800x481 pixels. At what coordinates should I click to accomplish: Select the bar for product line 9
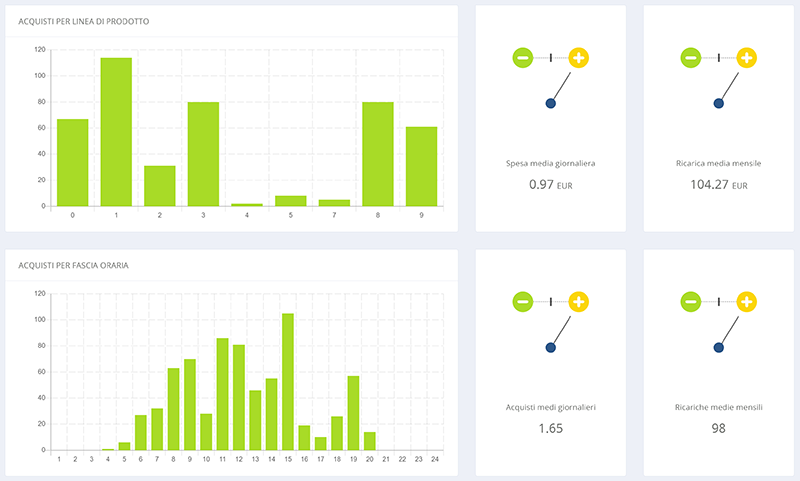coord(421,166)
